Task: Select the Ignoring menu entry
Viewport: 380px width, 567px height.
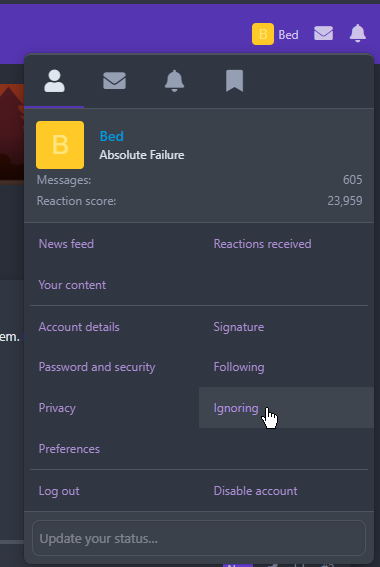Action: [236, 408]
